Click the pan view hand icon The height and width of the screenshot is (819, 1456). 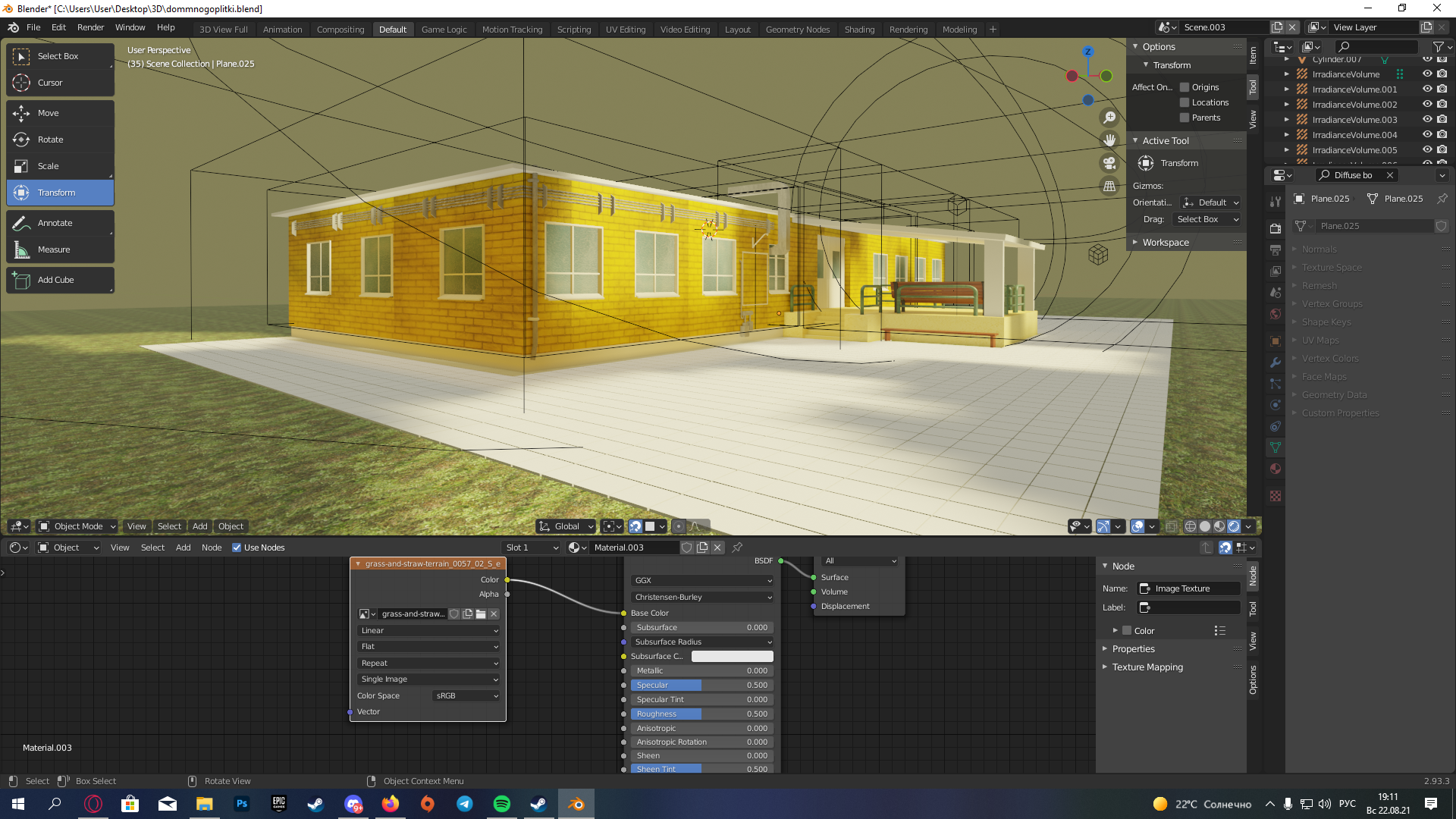point(1109,140)
